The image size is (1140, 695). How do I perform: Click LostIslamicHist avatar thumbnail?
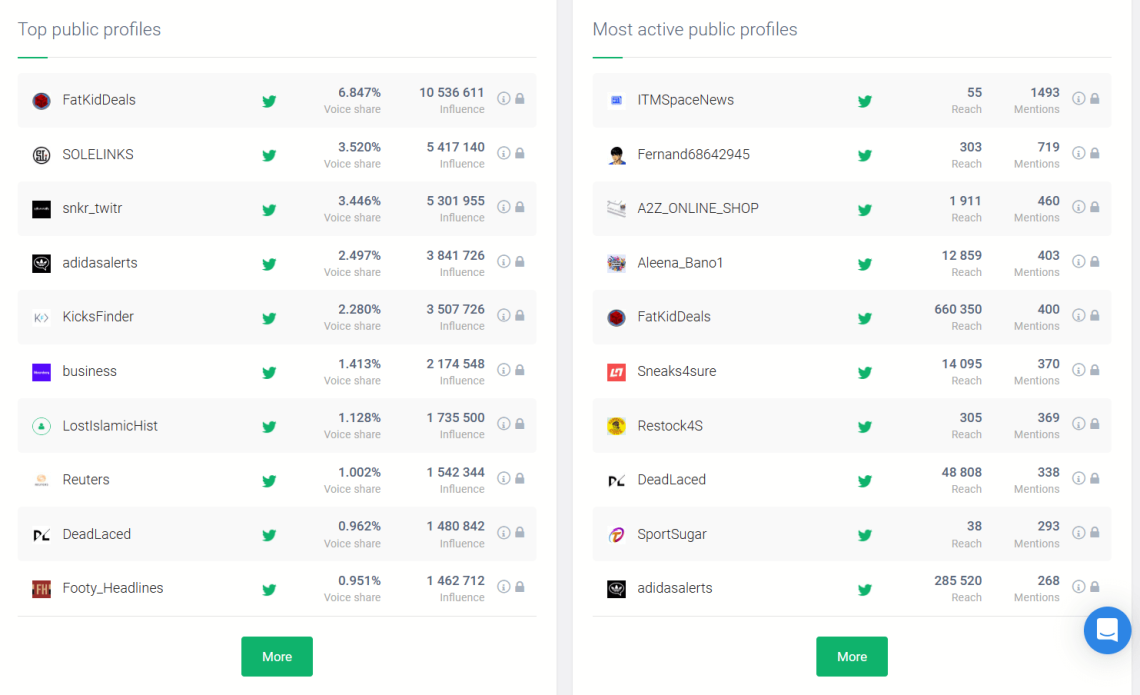[41, 426]
